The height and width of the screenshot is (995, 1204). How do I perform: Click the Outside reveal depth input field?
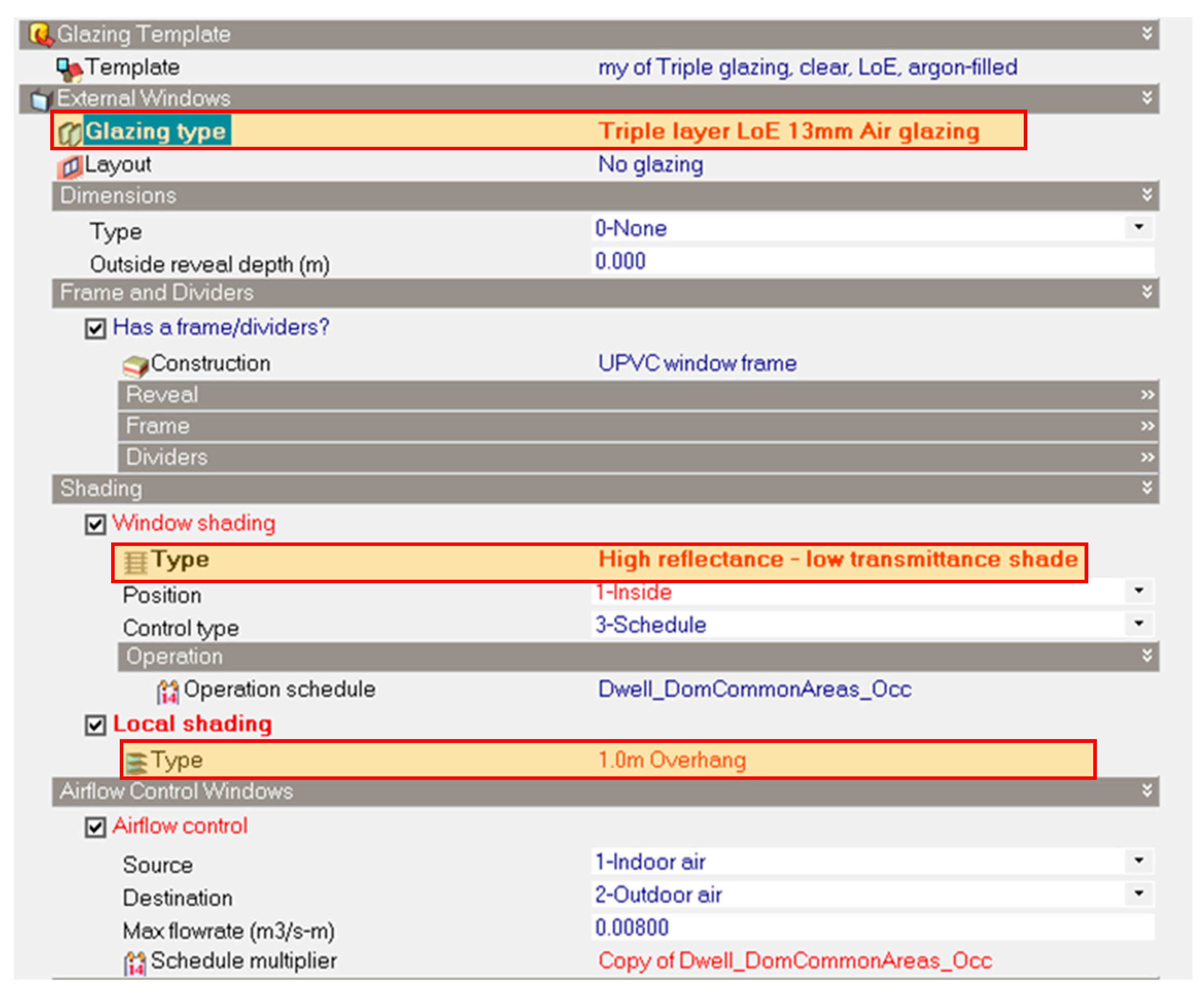click(x=860, y=262)
